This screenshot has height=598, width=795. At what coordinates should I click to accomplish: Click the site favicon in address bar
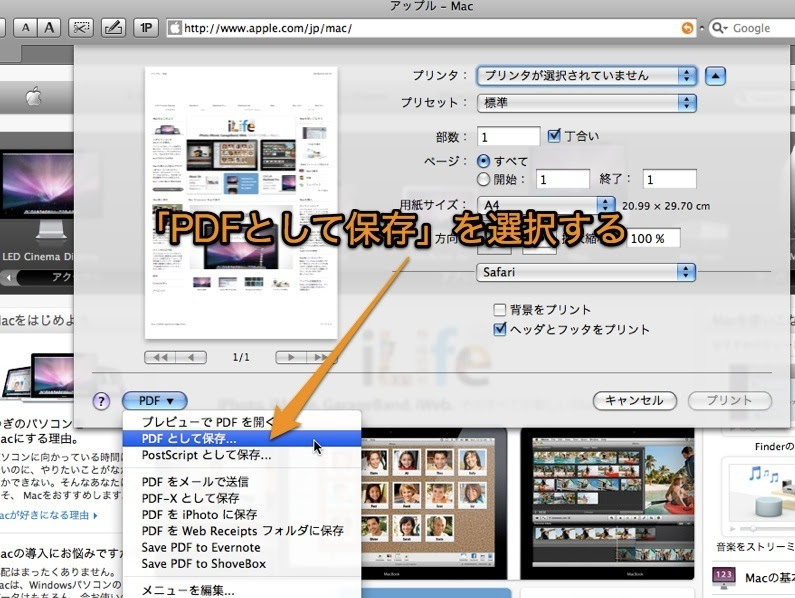[x=175, y=28]
